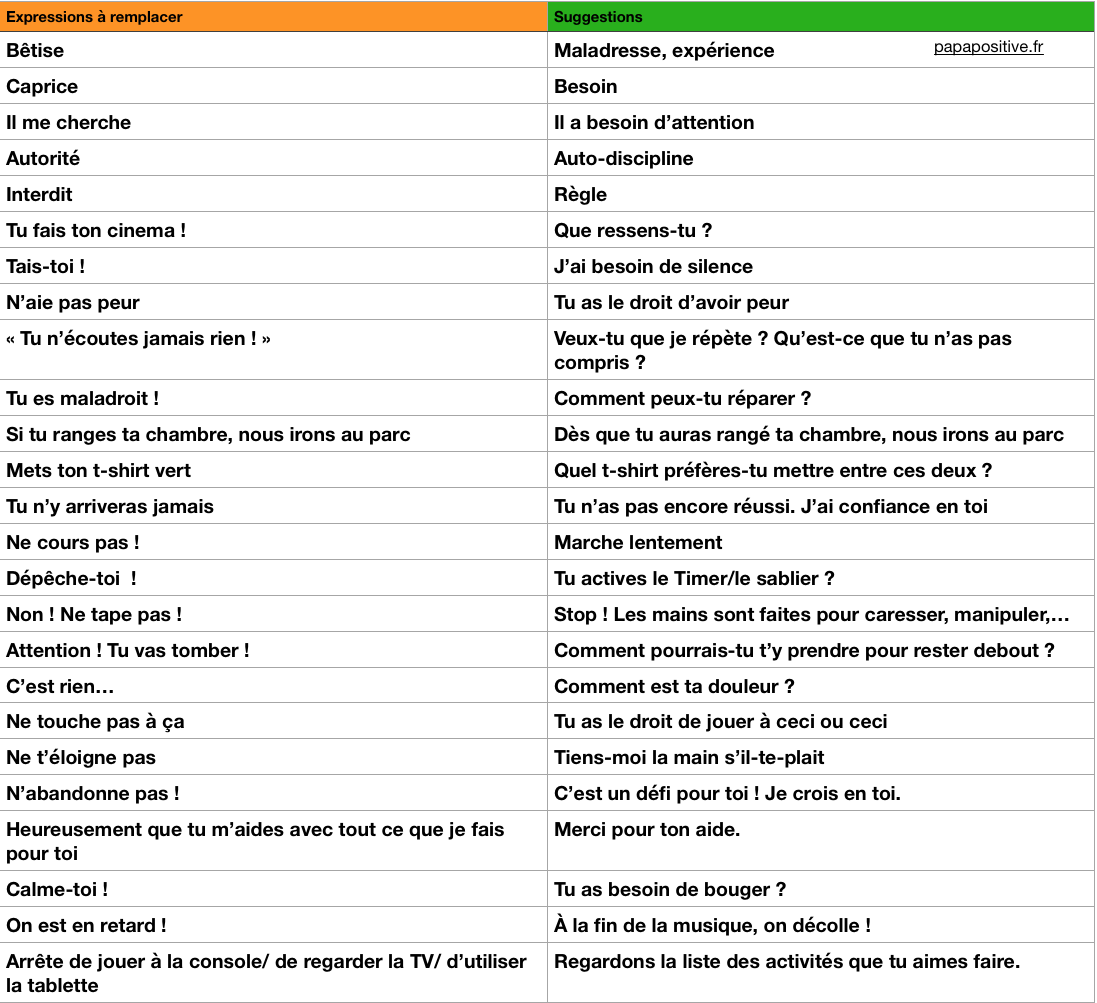Click the 'Marche lentement' suggestion cell

coord(638,542)
